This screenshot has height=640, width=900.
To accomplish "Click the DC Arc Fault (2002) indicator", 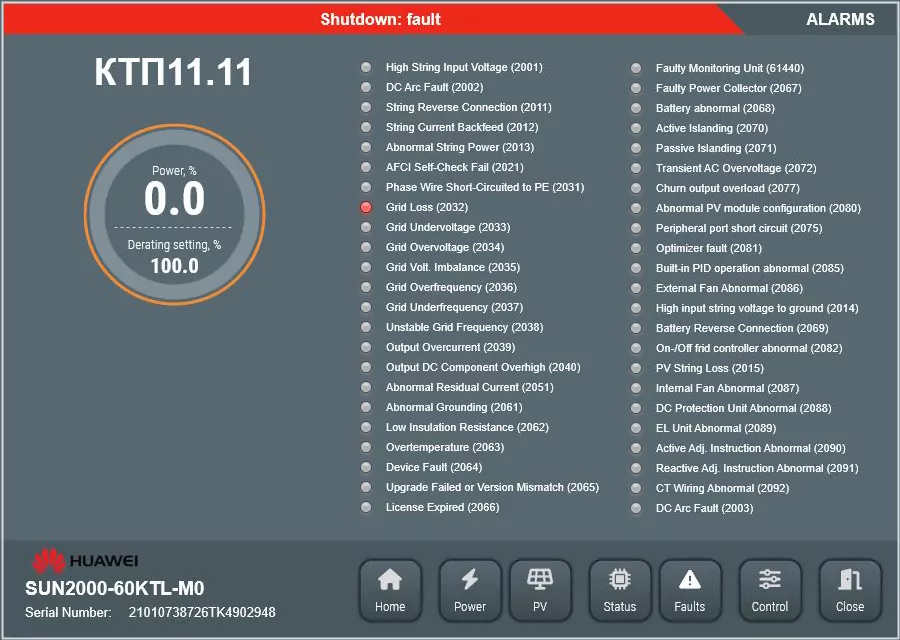I will [366, 87].
